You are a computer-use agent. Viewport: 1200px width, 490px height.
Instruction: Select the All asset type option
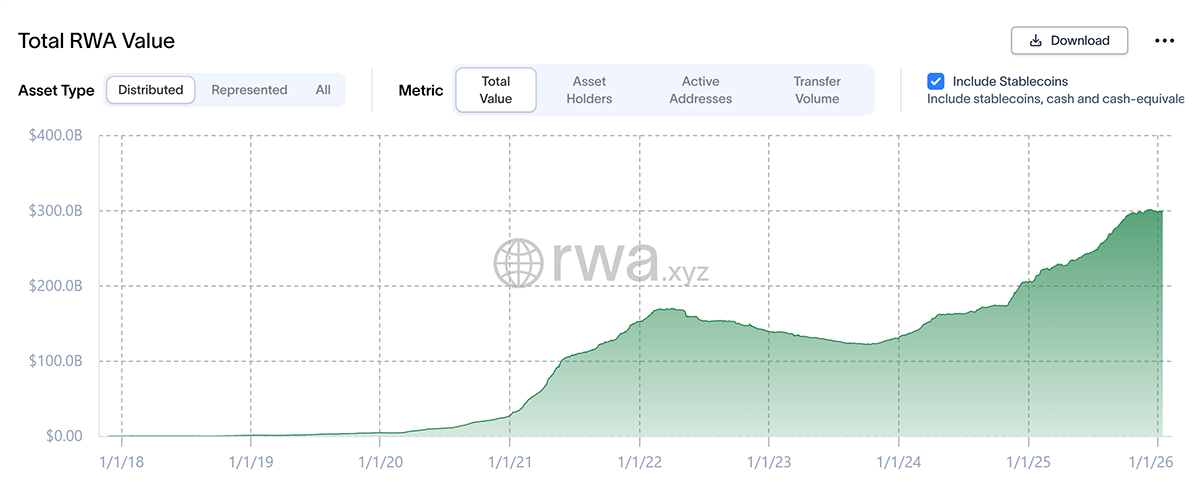(323, 90)
